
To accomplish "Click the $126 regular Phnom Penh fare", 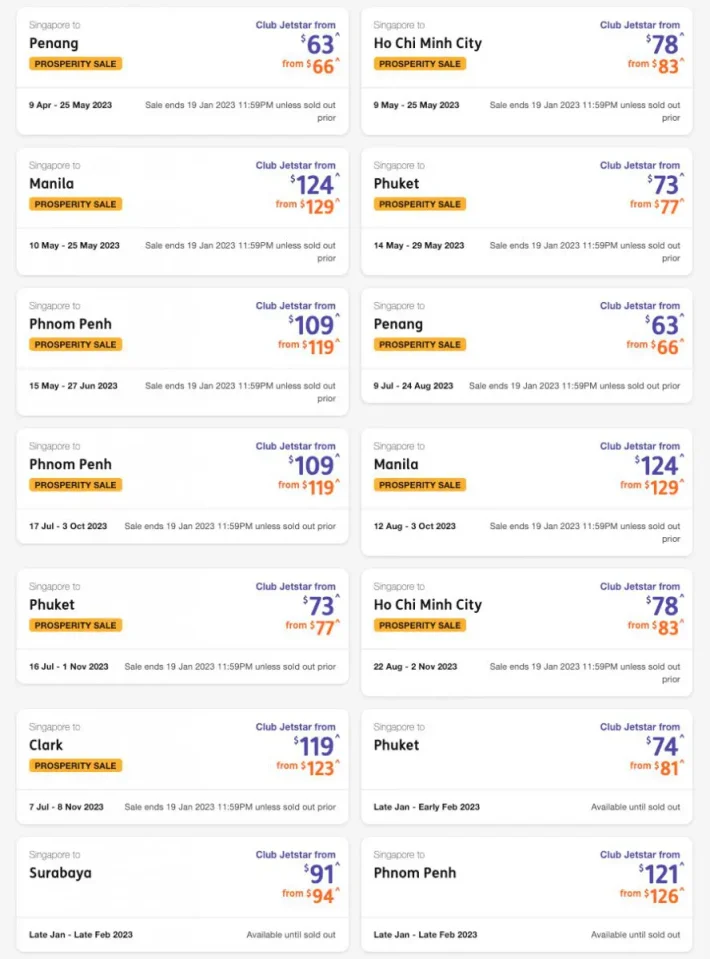I will click(661, 896).
